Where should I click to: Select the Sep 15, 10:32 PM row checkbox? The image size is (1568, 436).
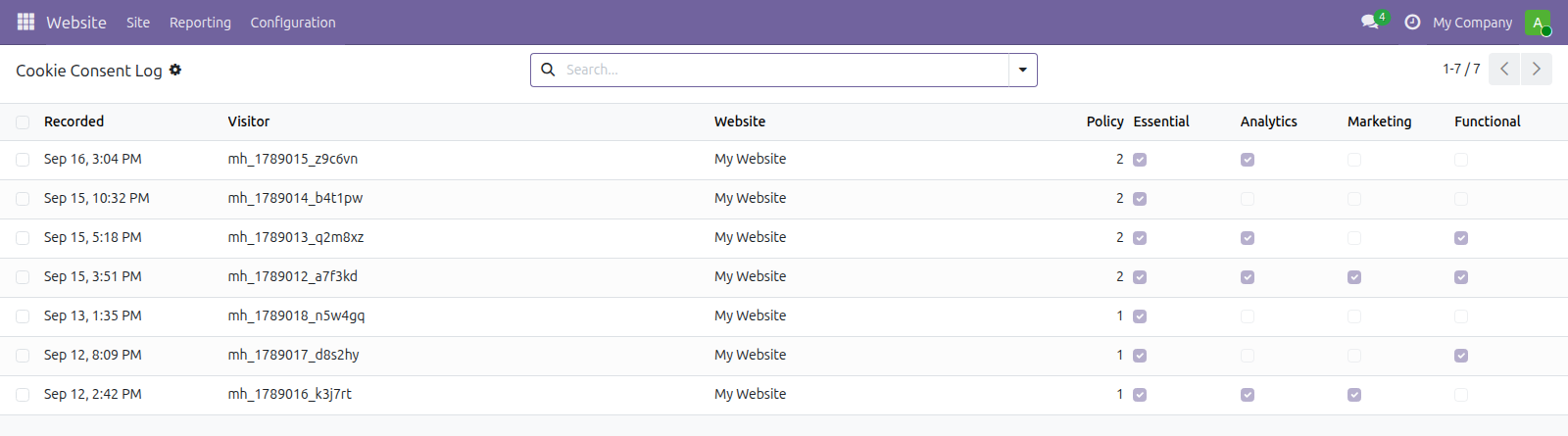pos(23,199)
